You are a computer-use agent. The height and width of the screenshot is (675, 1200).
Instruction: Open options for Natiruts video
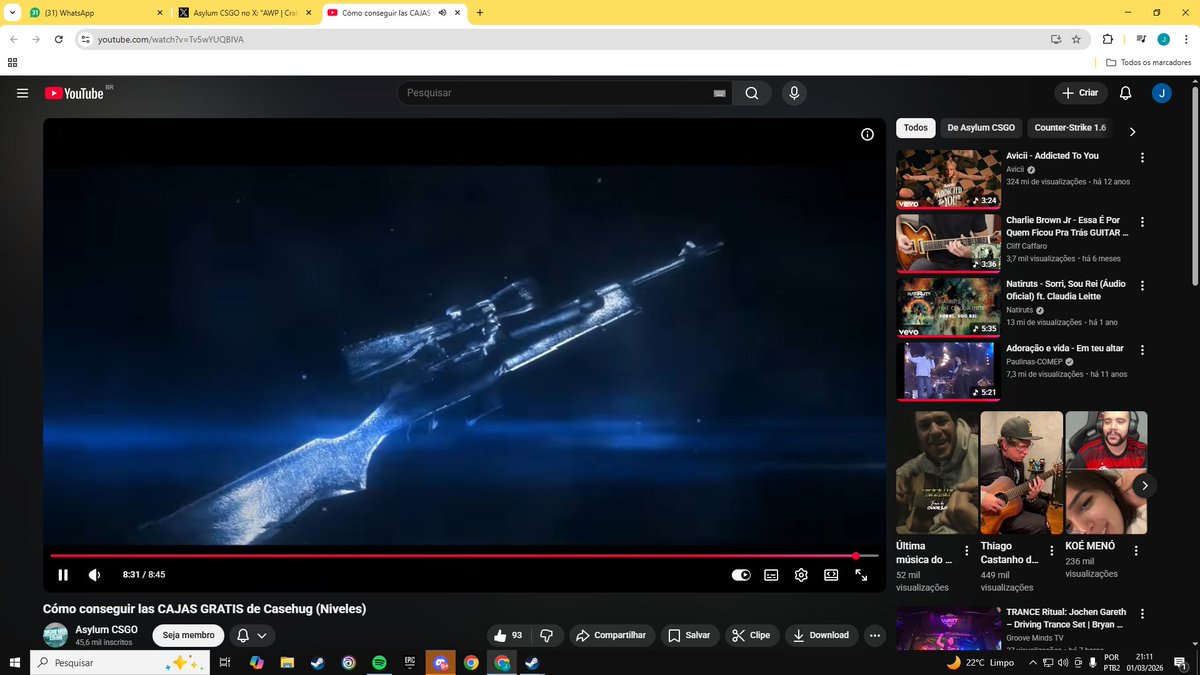(1142, 286)
